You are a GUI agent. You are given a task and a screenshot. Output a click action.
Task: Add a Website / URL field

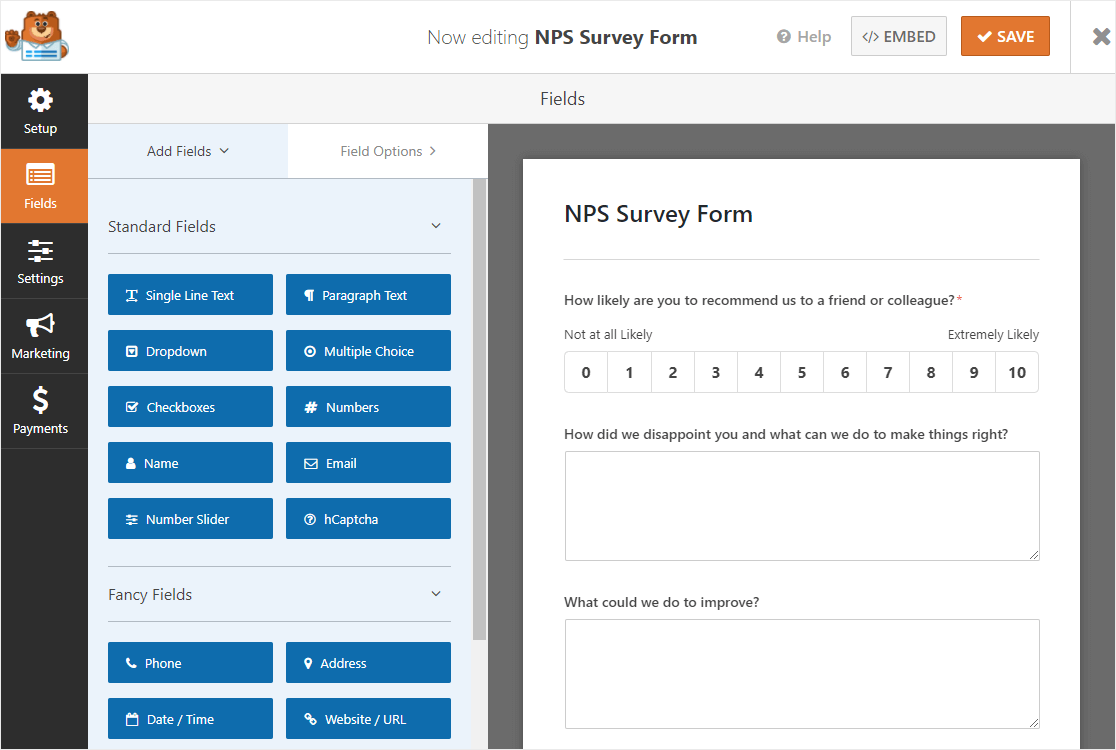pos(369,719)
